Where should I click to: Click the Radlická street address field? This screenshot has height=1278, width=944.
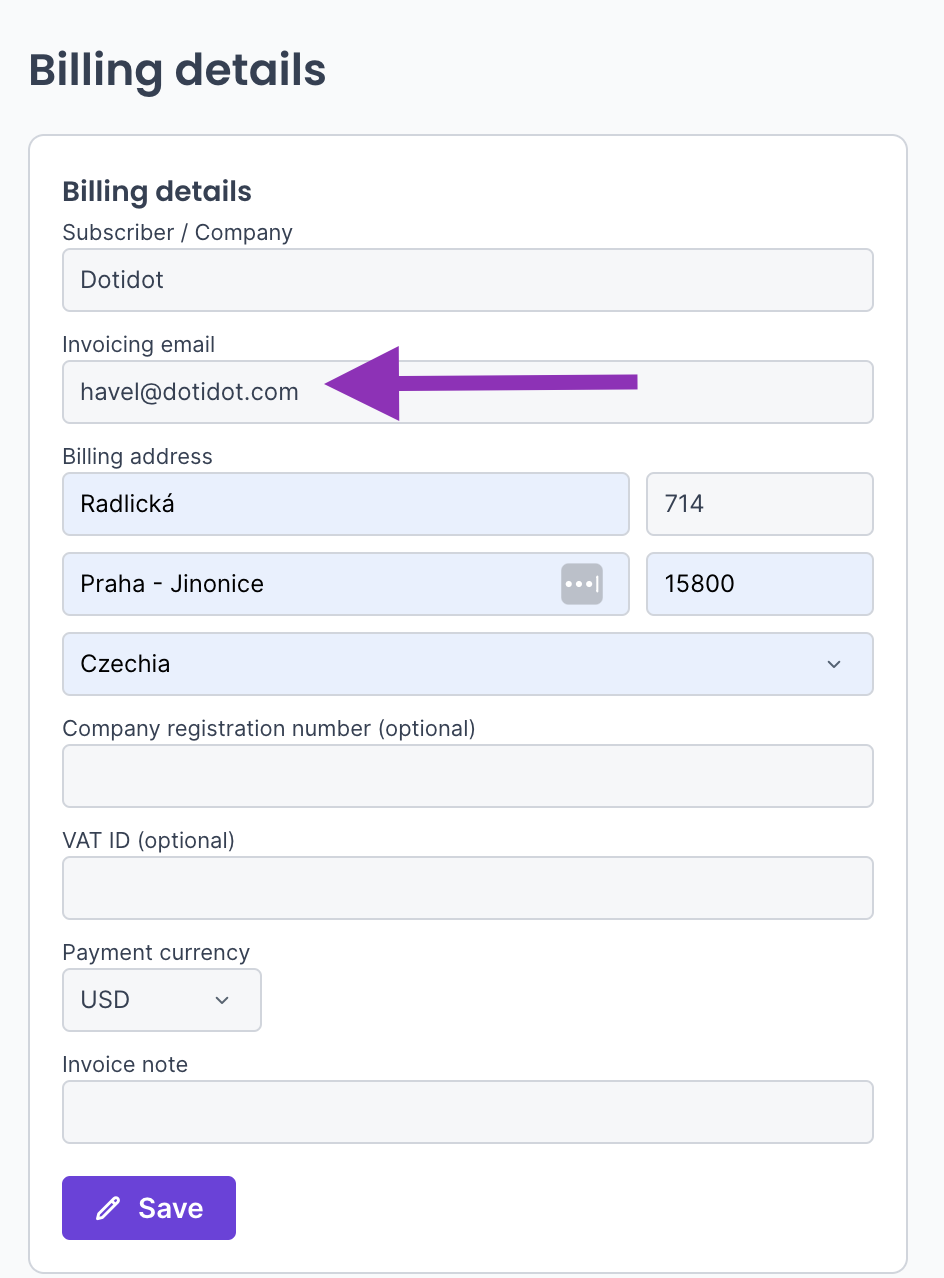tap(346, 504)
